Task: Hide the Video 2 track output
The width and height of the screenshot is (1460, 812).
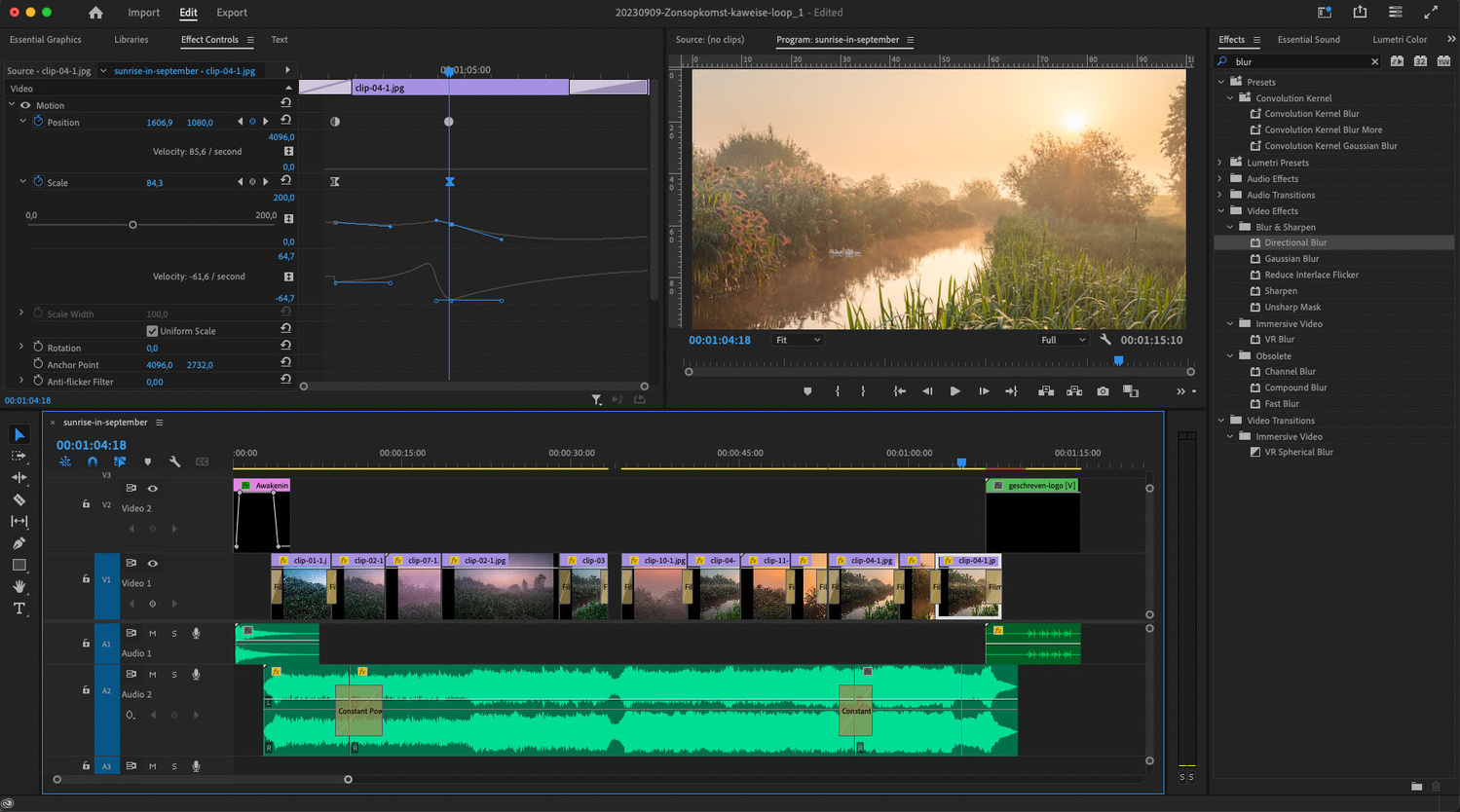Action: point(152,489)
